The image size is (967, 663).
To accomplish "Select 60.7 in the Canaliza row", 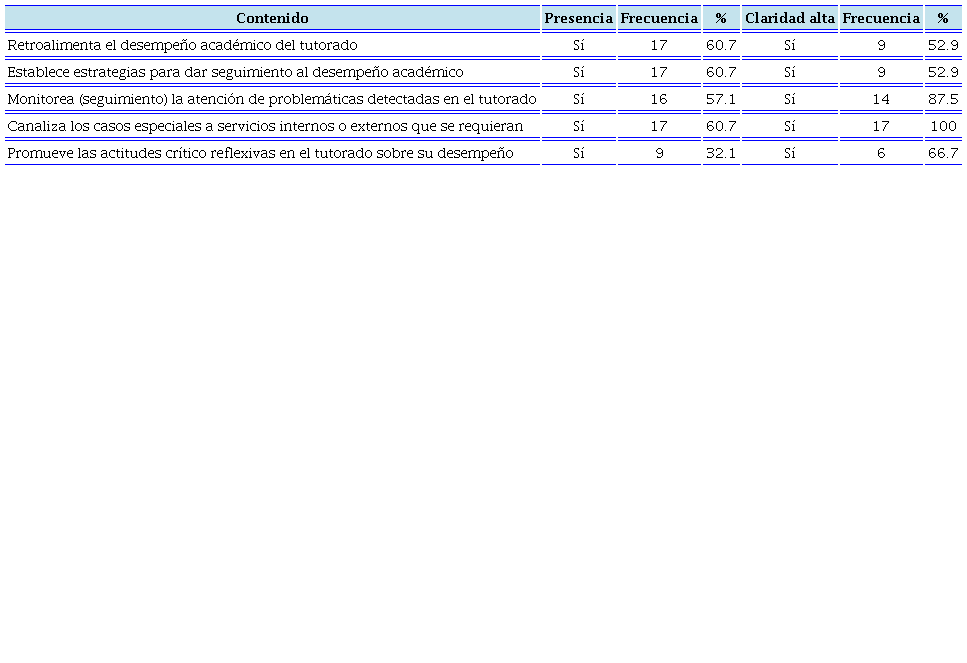I will tap(721, 126).
